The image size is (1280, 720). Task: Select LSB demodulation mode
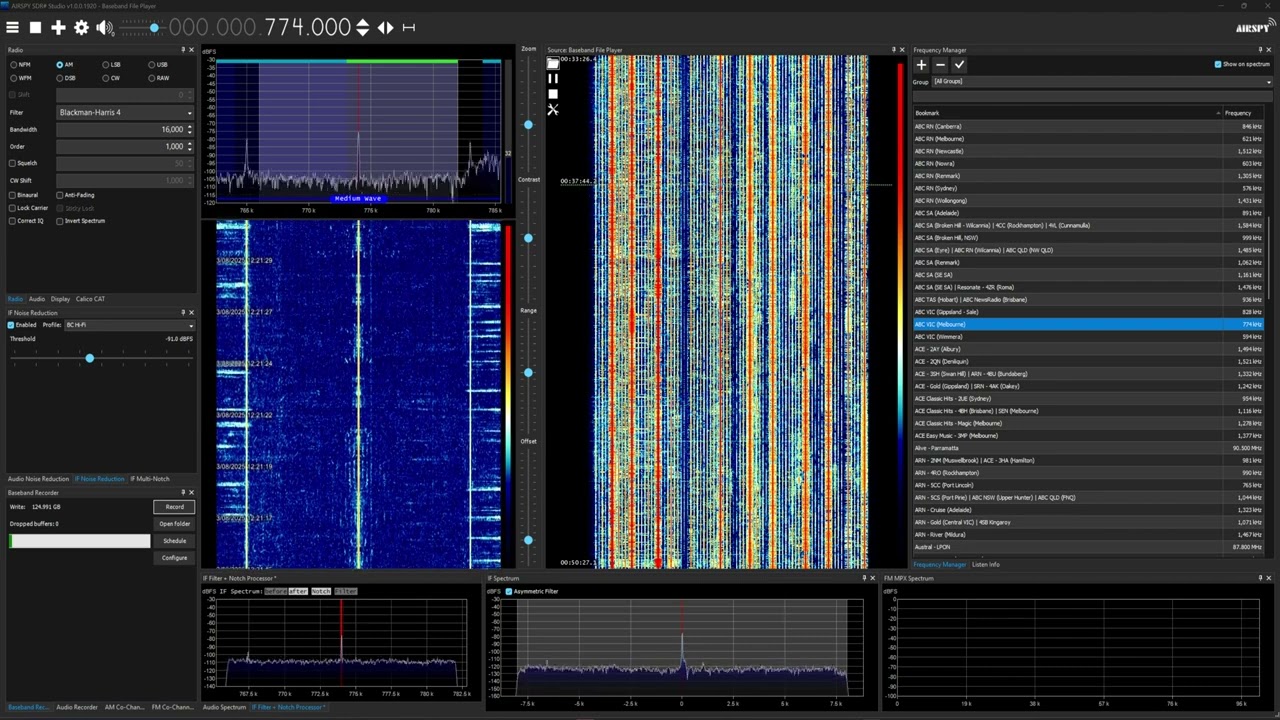[111, 65]
